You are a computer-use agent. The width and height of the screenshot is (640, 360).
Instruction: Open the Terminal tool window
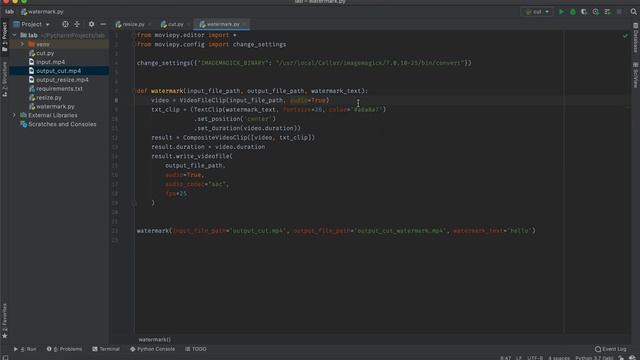pos(106,349)
